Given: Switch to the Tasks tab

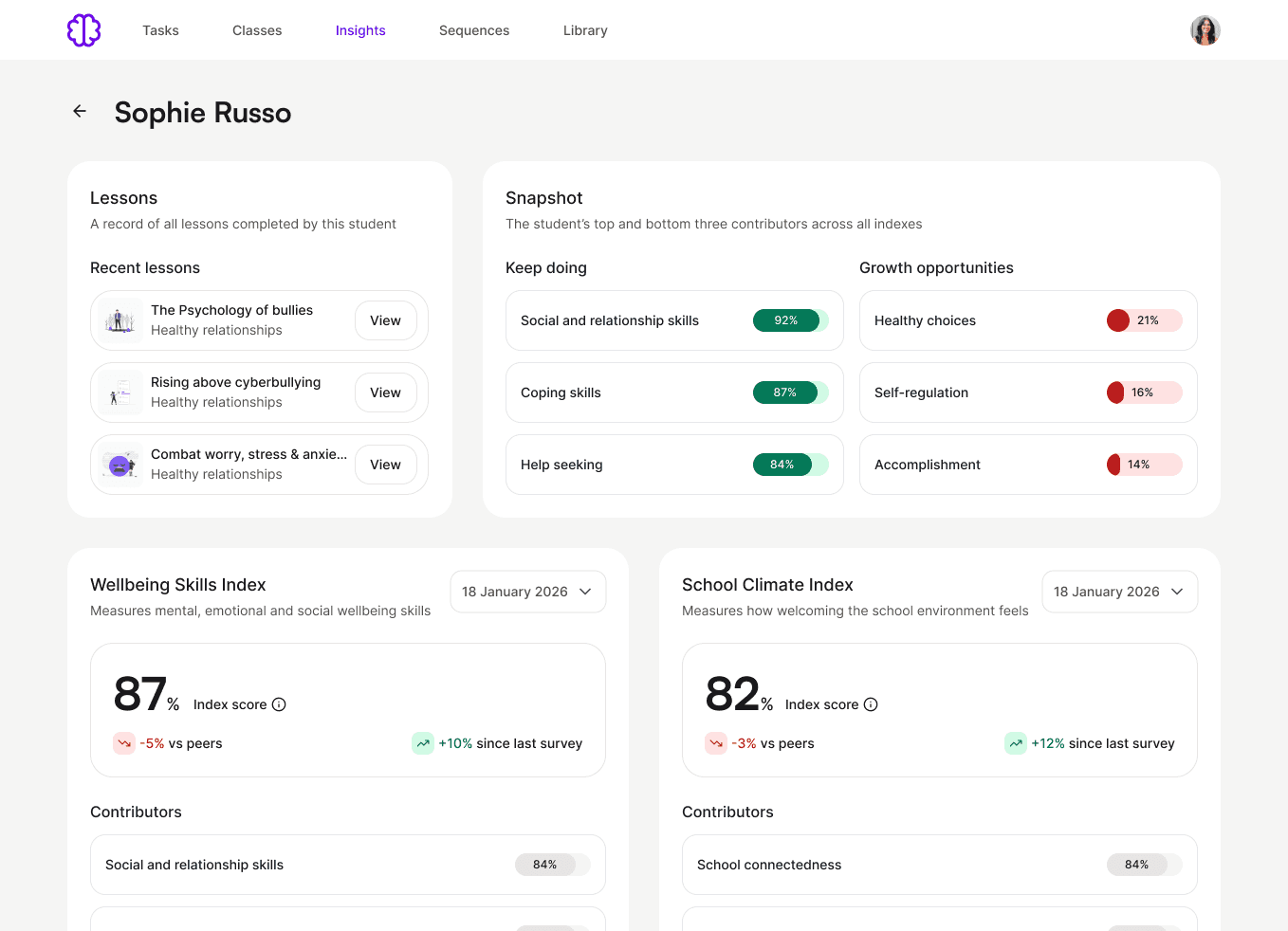Looking at the screenshot, I should click(x=160, y=30).
